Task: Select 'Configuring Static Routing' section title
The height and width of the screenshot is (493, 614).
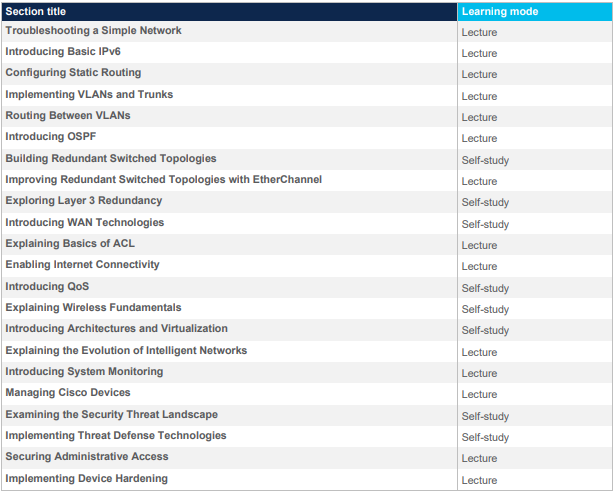Action: pos(73,73)
